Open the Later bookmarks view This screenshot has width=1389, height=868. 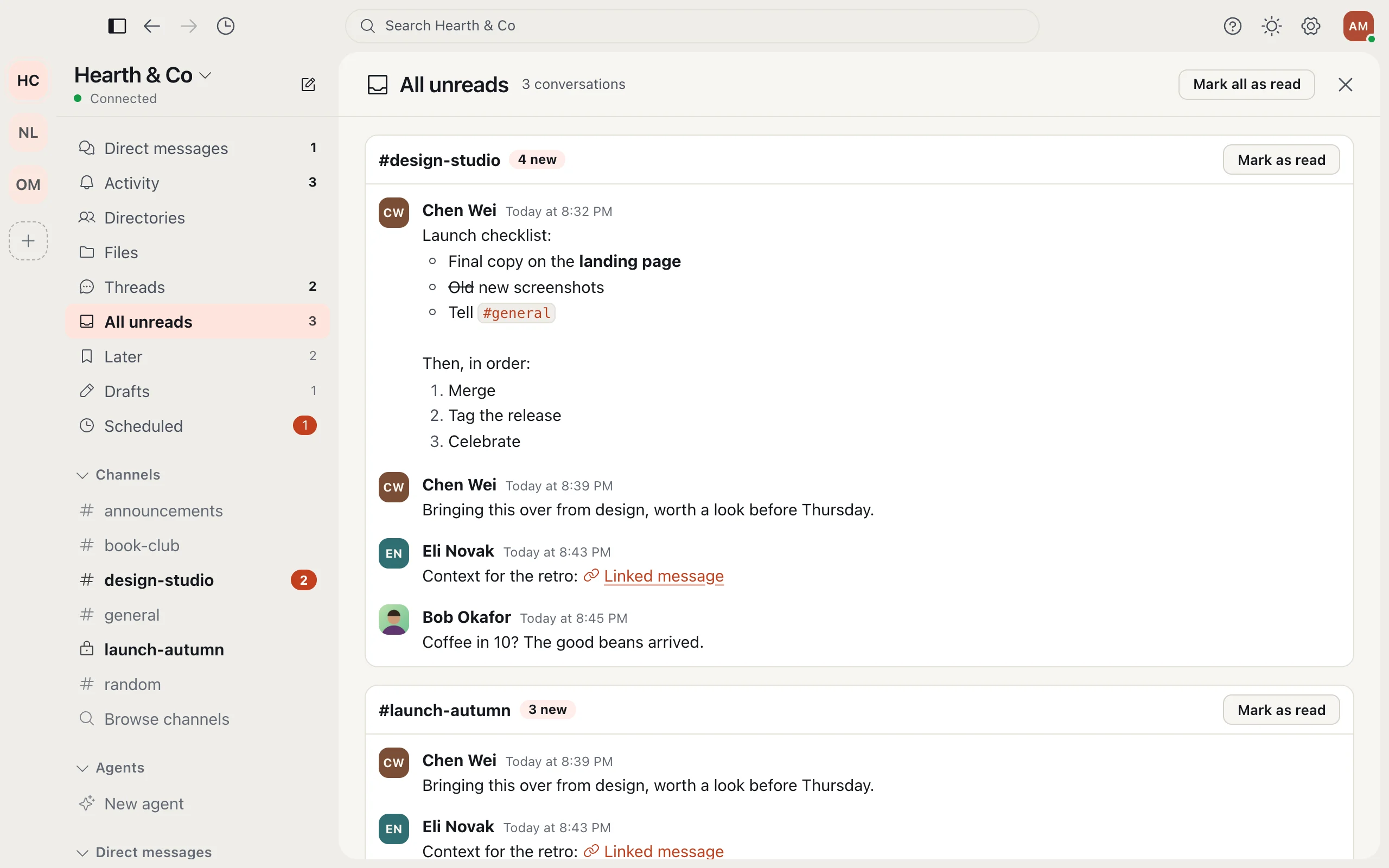(x=197, y=356)
